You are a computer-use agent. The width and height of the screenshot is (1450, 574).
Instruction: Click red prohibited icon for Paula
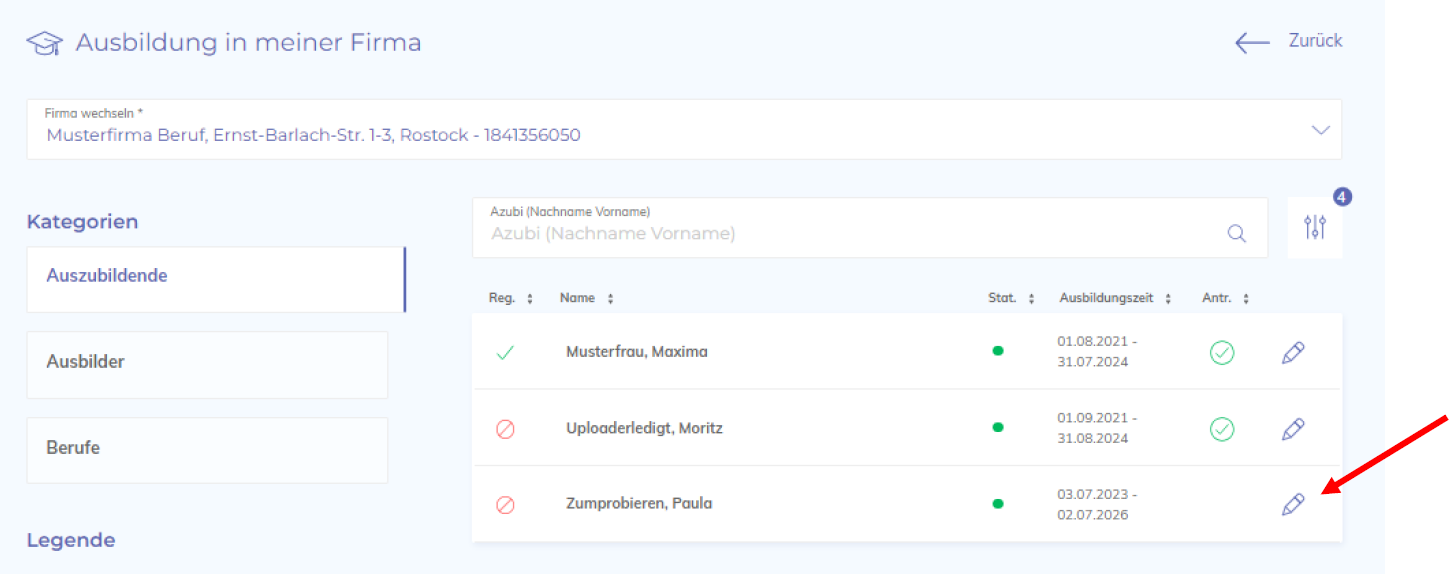(x=505, y=504)
